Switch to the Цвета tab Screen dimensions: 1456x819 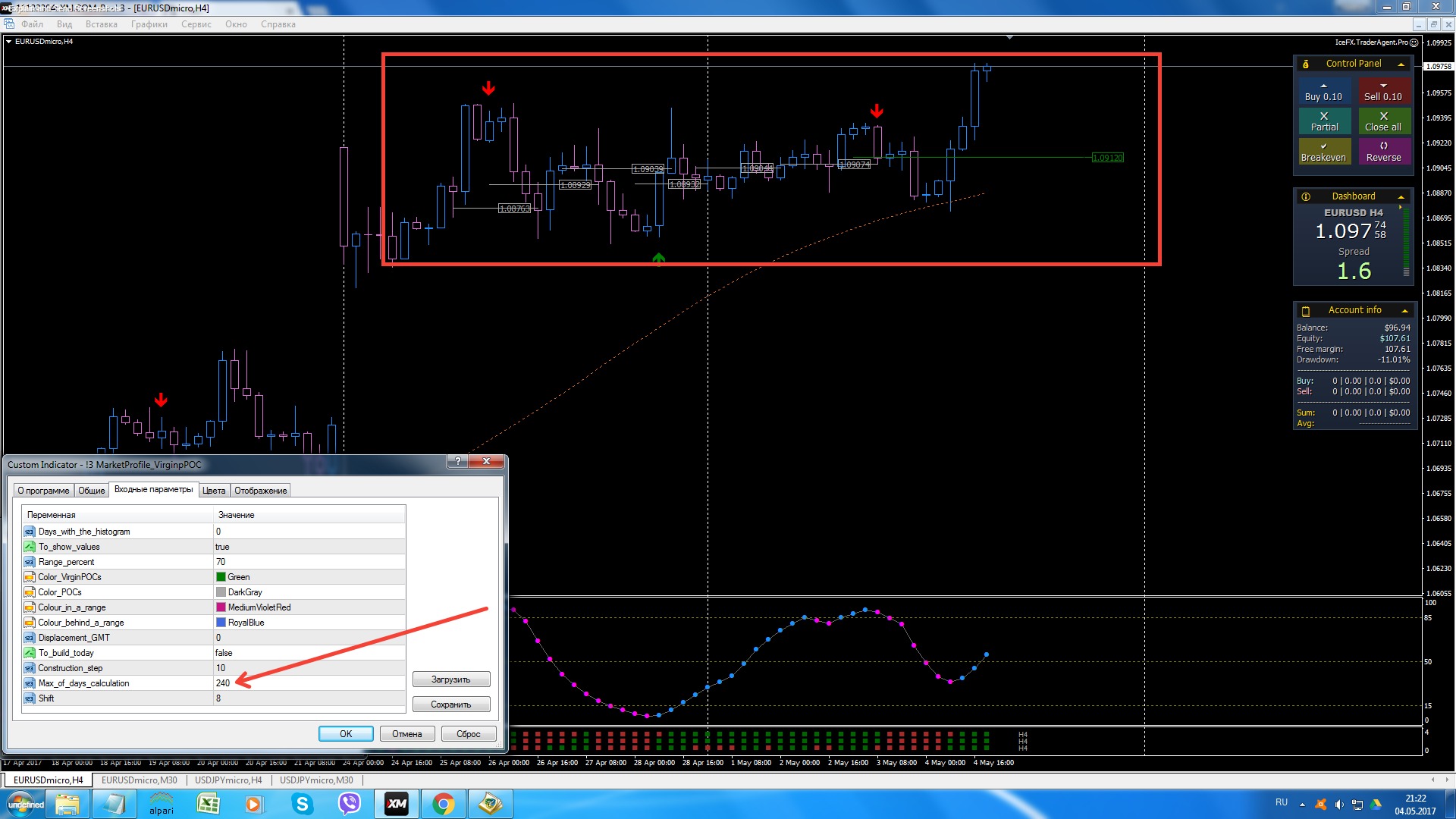point(214,491)
